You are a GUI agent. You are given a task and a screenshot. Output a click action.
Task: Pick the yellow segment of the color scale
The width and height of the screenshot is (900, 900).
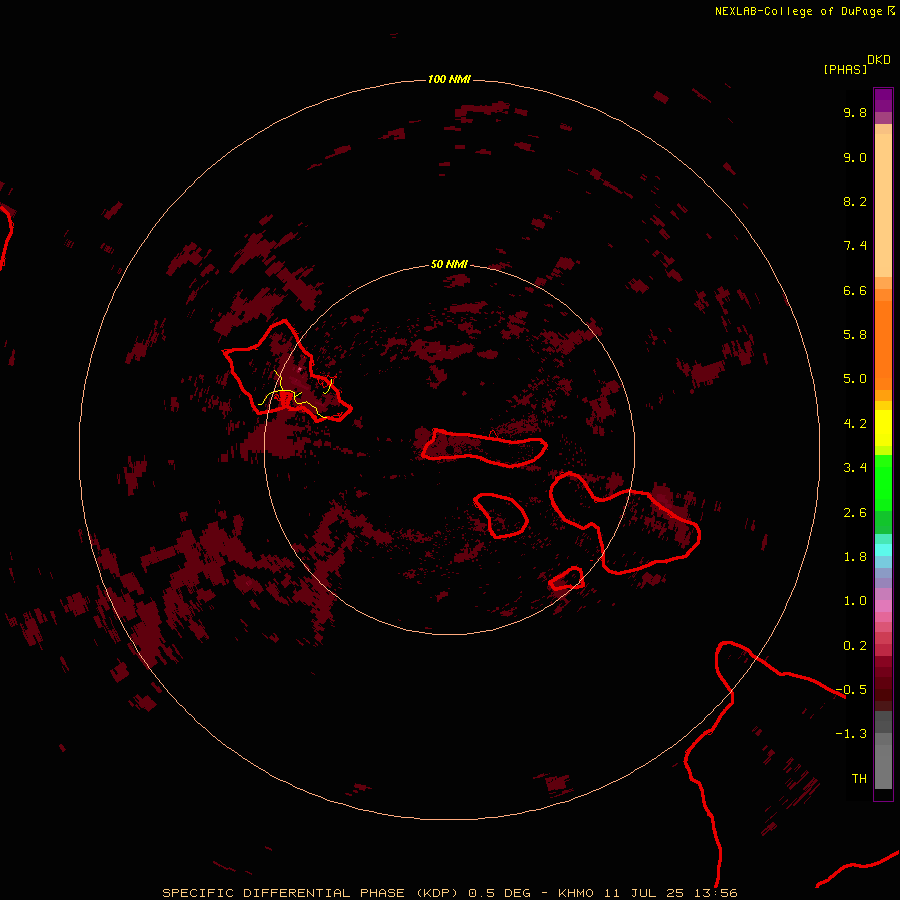[x=883, y=428]
